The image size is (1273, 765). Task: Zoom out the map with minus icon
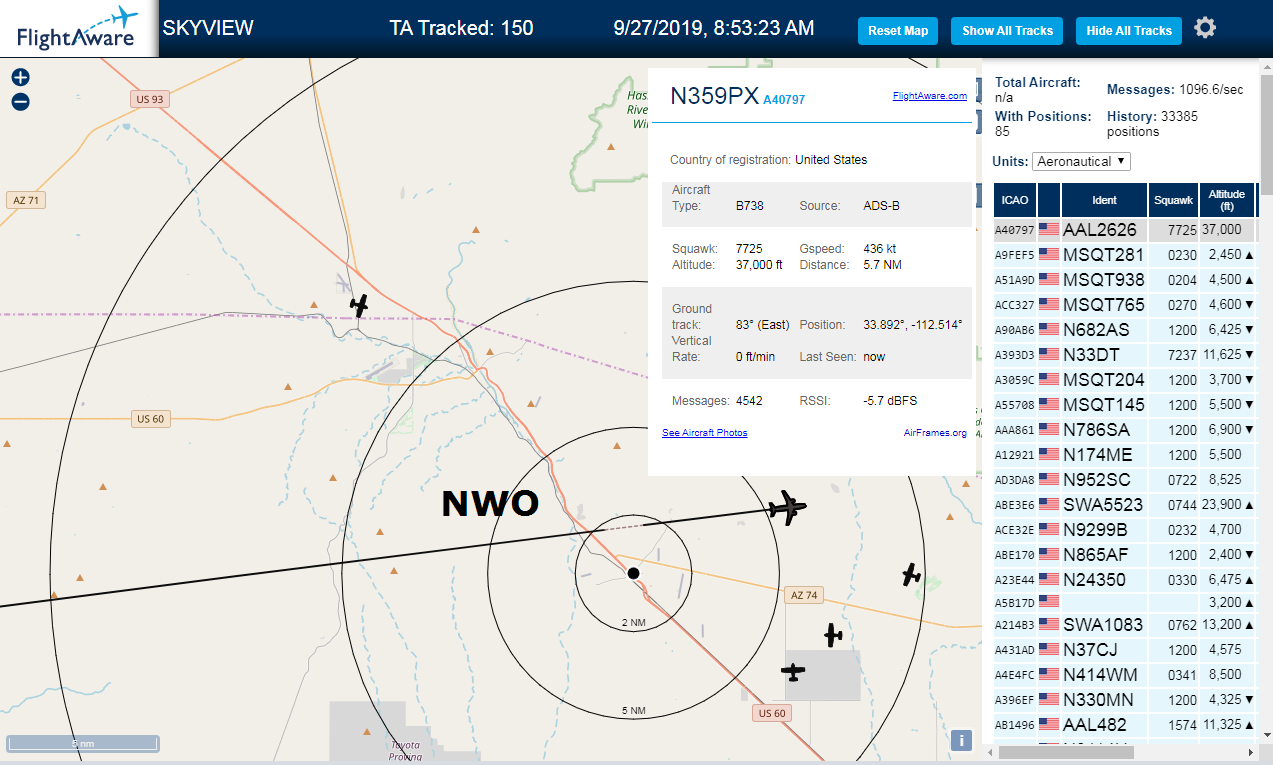[20, 101]
